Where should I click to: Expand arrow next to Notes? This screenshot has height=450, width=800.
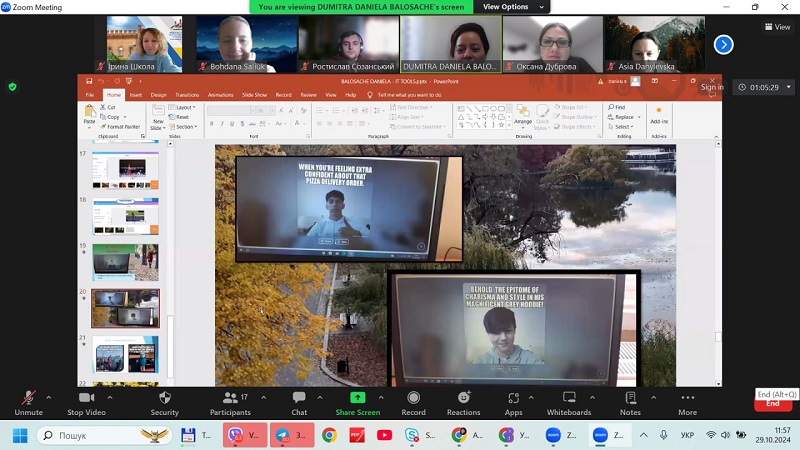[654, 397]
